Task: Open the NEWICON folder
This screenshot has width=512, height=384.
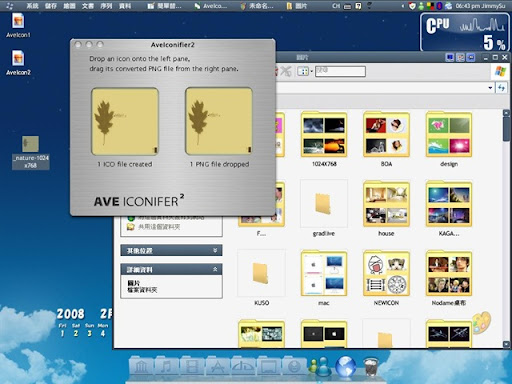Action: (x=386, y=278)
